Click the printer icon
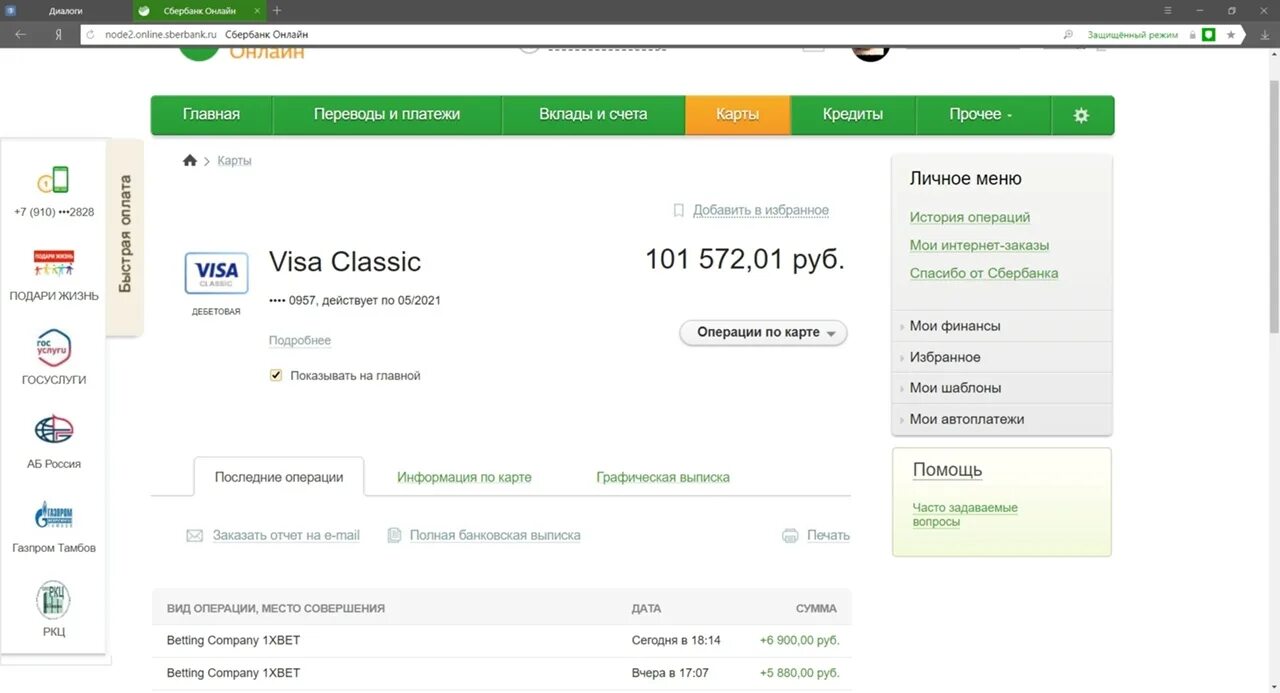Screen dimensions: 1280x693 pyautogui.click(x=790, y=535)
